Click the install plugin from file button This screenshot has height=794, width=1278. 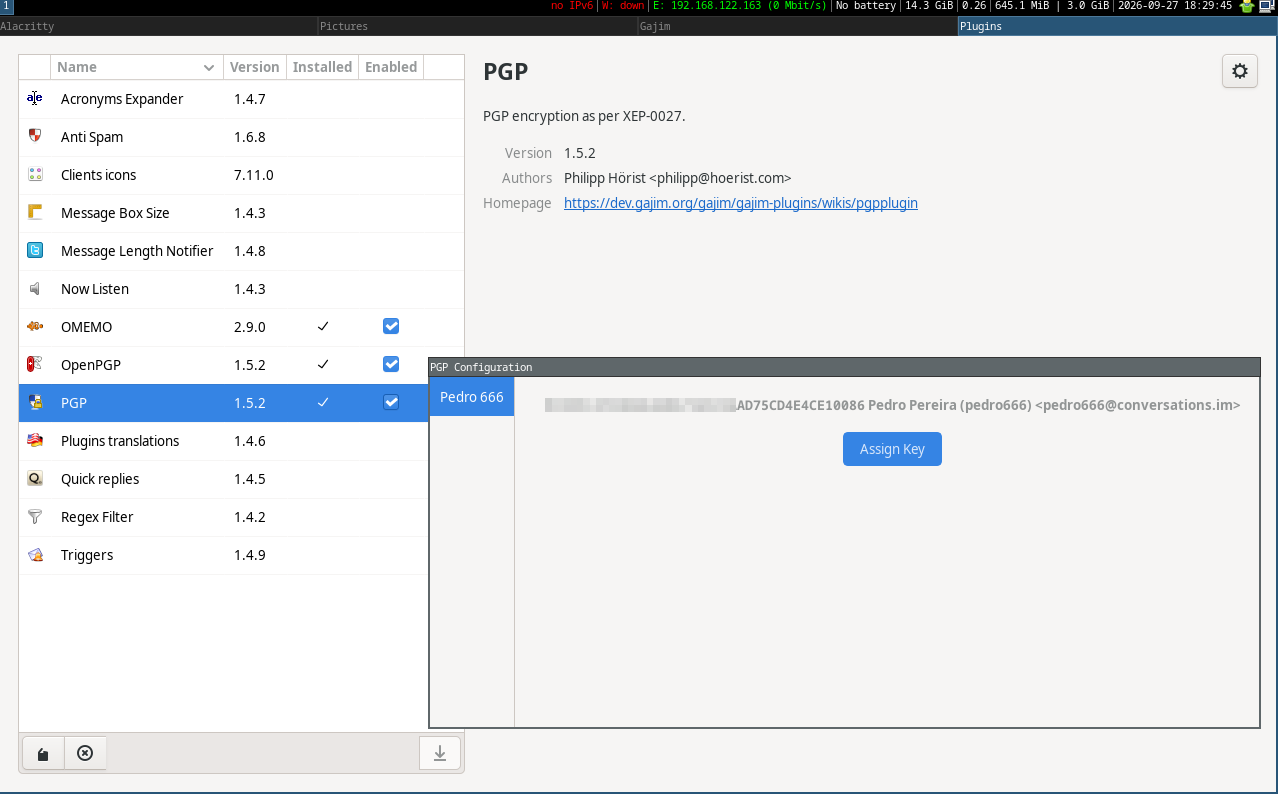tap(43, 753)
